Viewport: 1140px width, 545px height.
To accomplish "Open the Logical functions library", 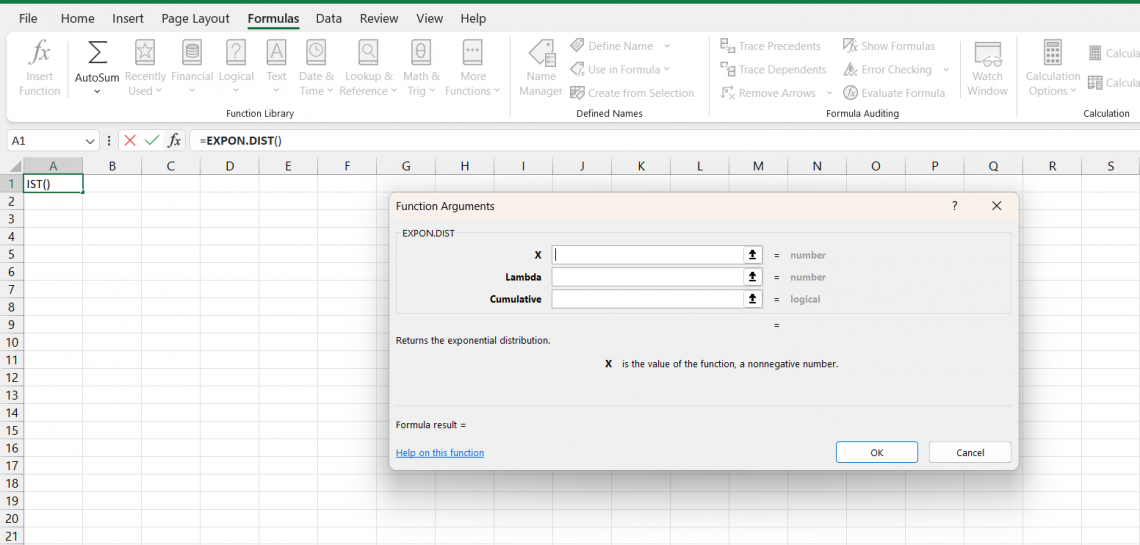I will tap(236, 68).
